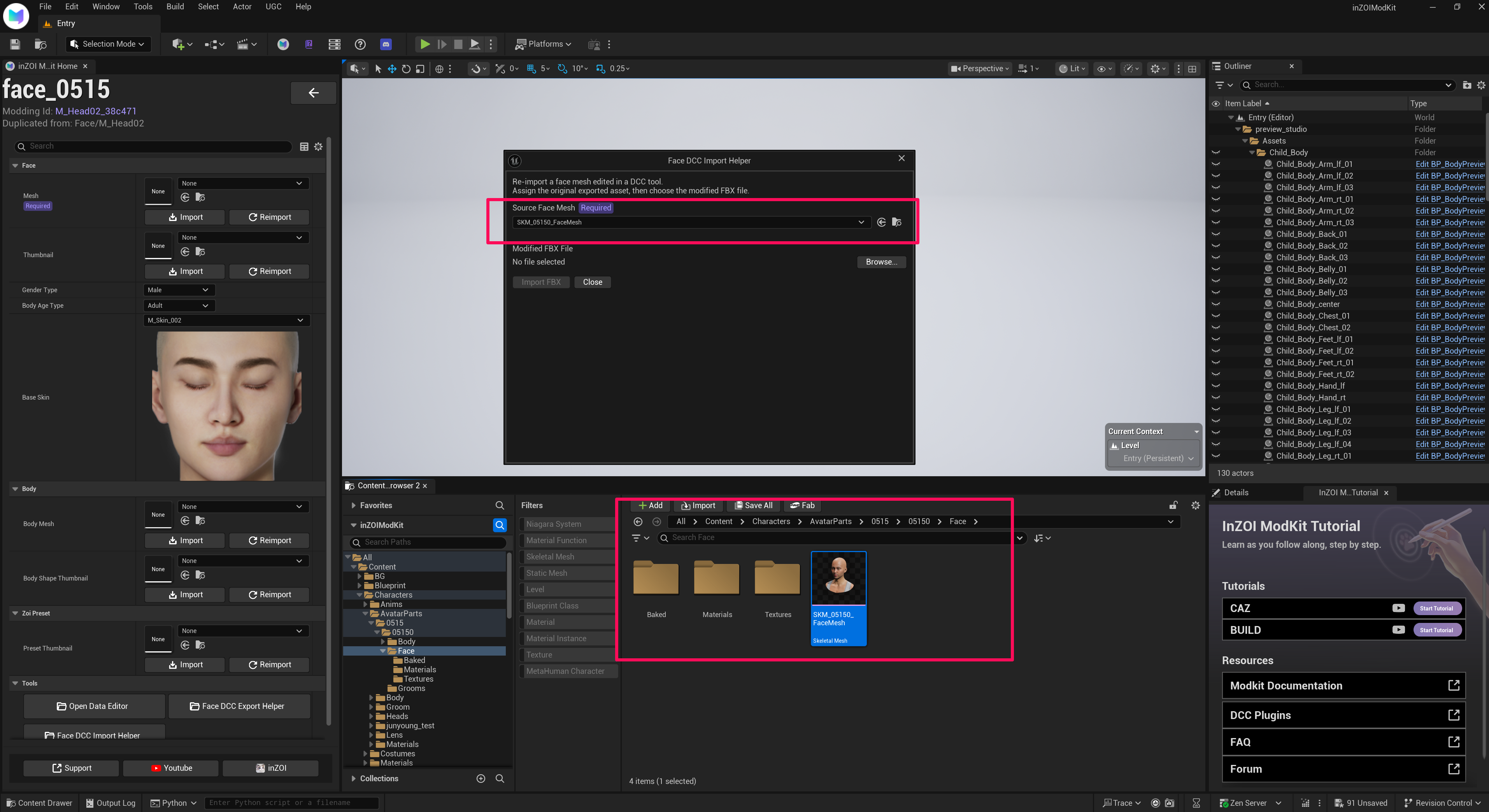Click Save All in the Content Browser
The image size is (1489, 812).
[753, 506]
